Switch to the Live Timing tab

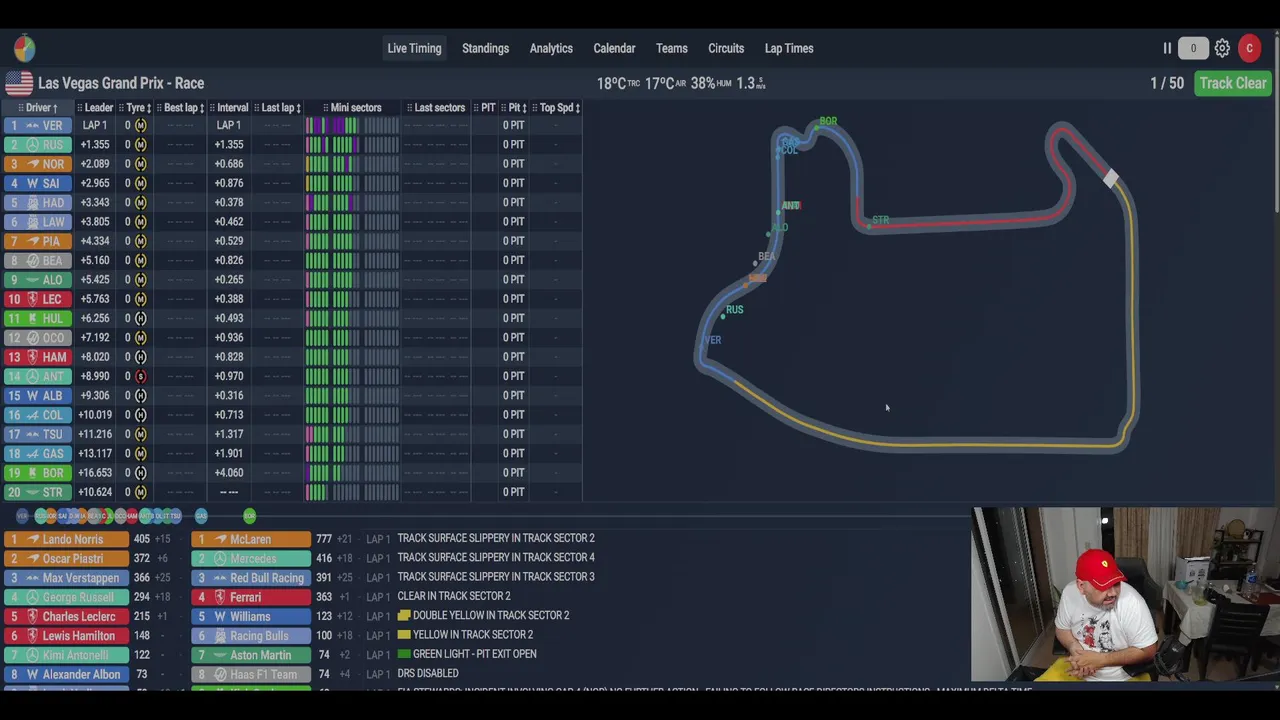coord(414,48)
